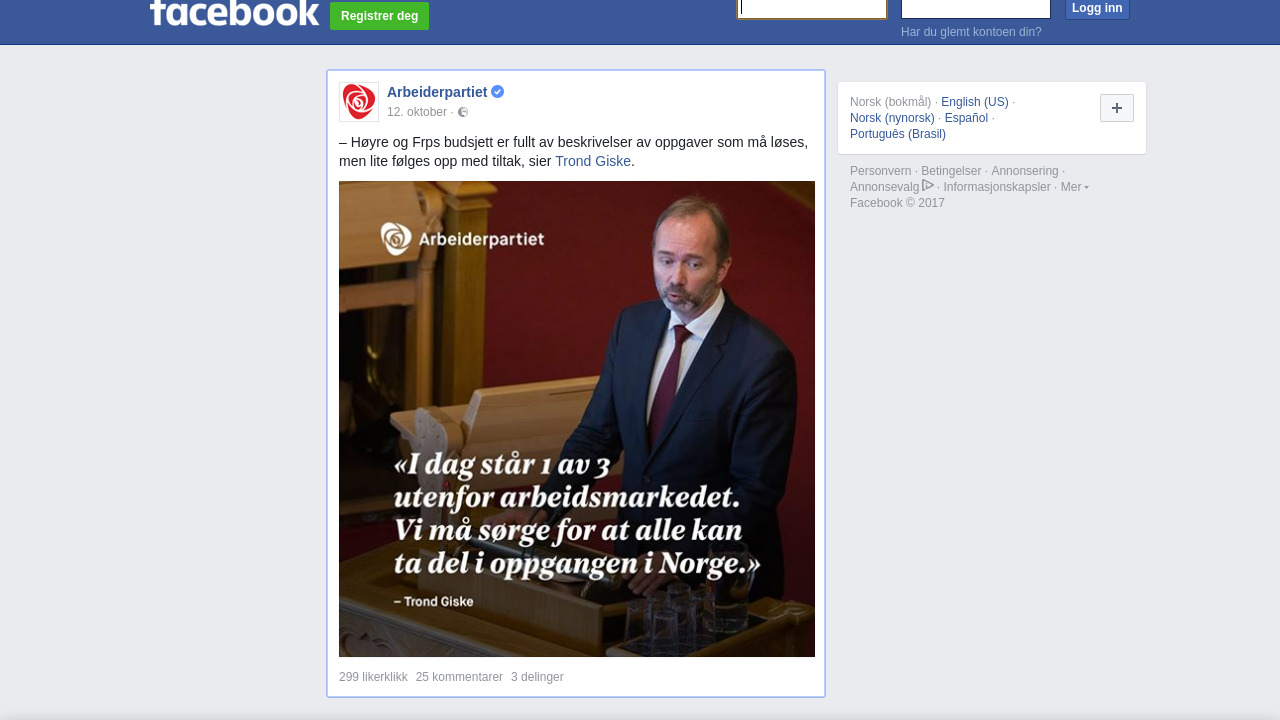The image size is (1280, 720).
Task: Open the Trond Giske tagged link
Action: 593,161
